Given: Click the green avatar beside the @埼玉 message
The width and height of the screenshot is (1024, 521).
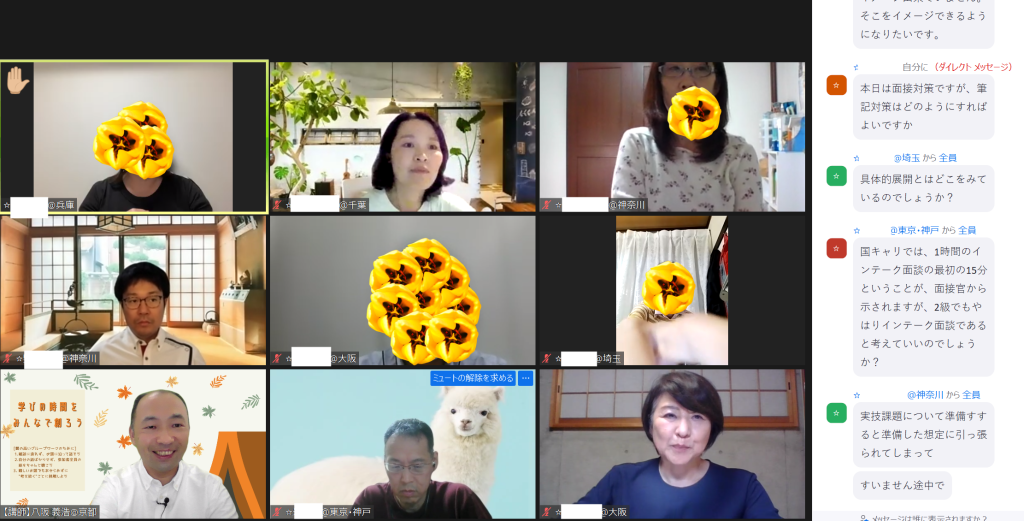Looking at the screenshot, I should [837, 176].
